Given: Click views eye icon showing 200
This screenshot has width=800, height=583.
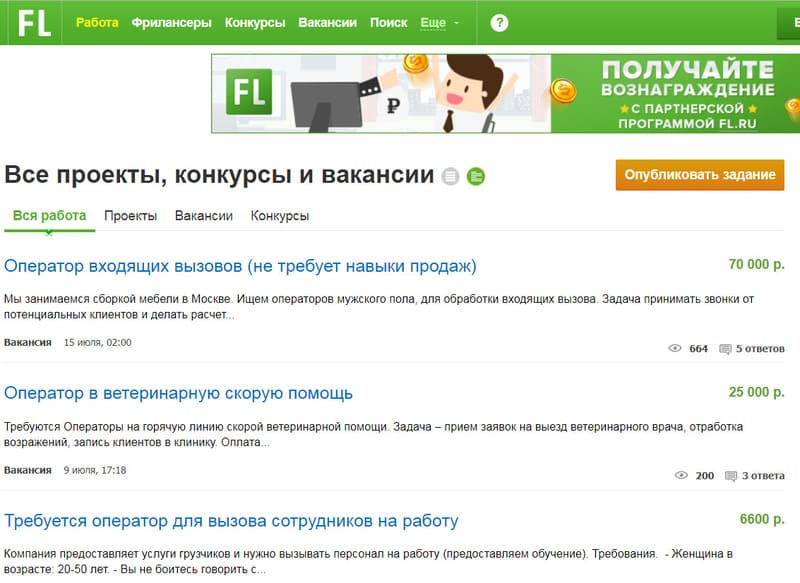Looking at the screenshot, I should (x=681, y=476).
